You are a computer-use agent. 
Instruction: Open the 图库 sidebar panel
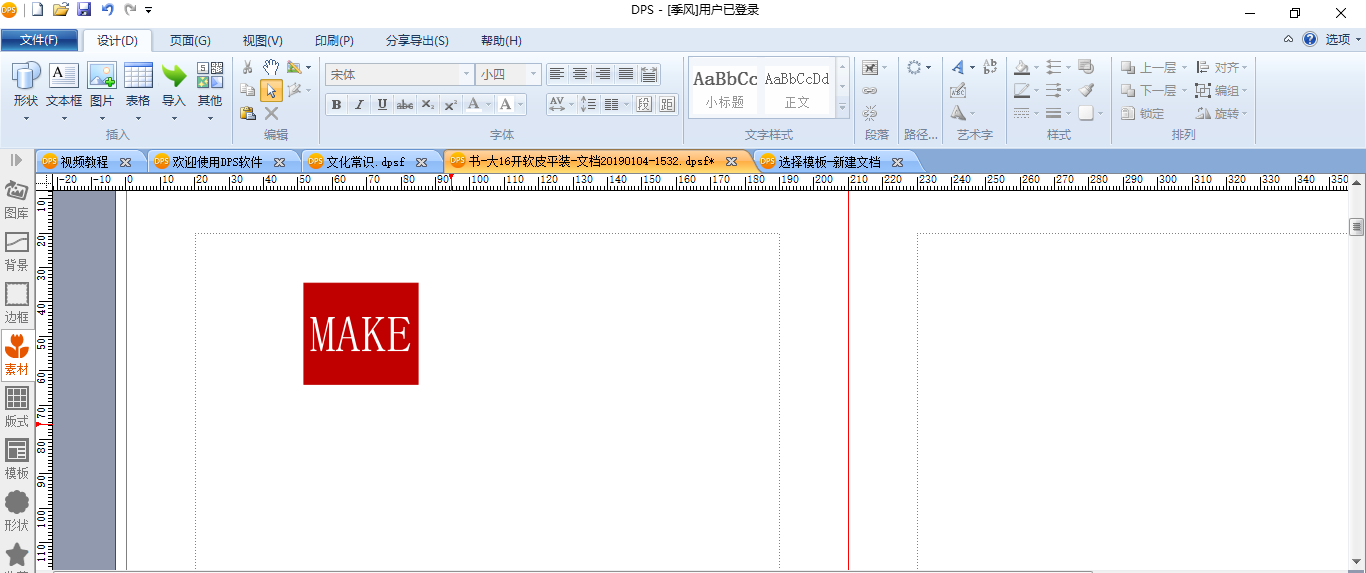pos(17,199)
